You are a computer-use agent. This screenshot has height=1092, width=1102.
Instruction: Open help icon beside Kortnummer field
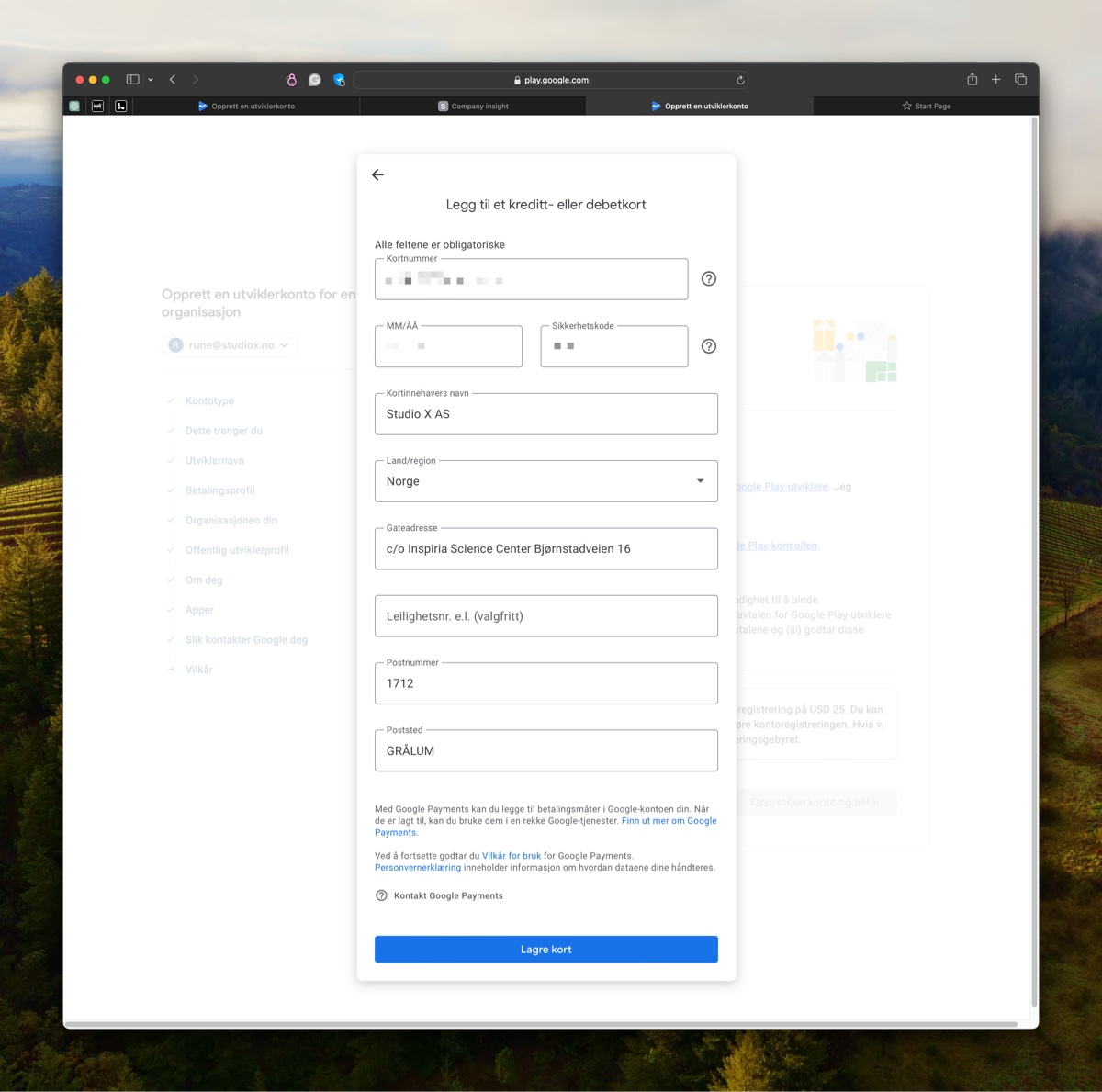(709, 279)
